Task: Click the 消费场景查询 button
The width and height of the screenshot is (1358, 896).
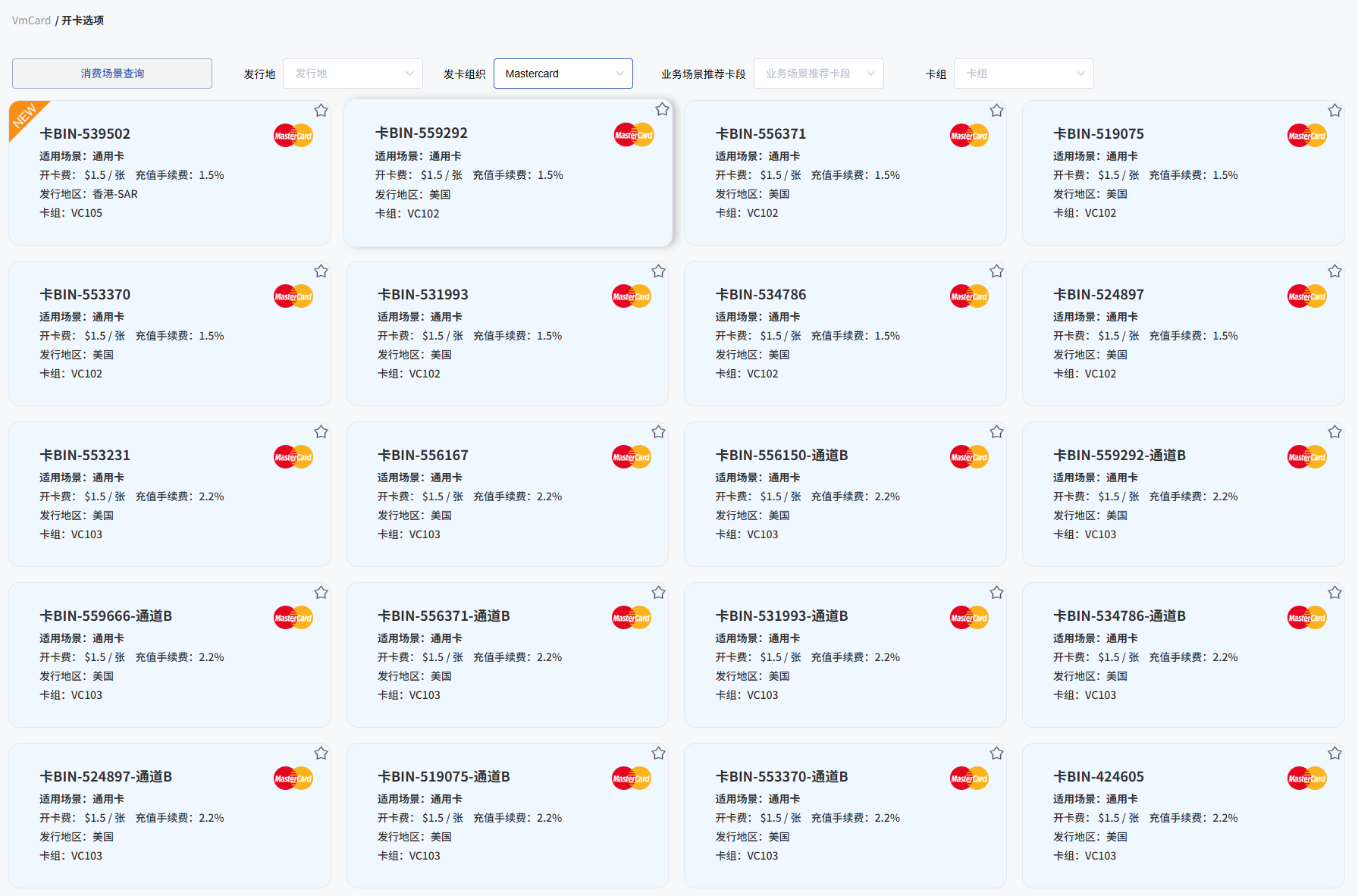Action: pyautogui.click(x=111, y=73)
